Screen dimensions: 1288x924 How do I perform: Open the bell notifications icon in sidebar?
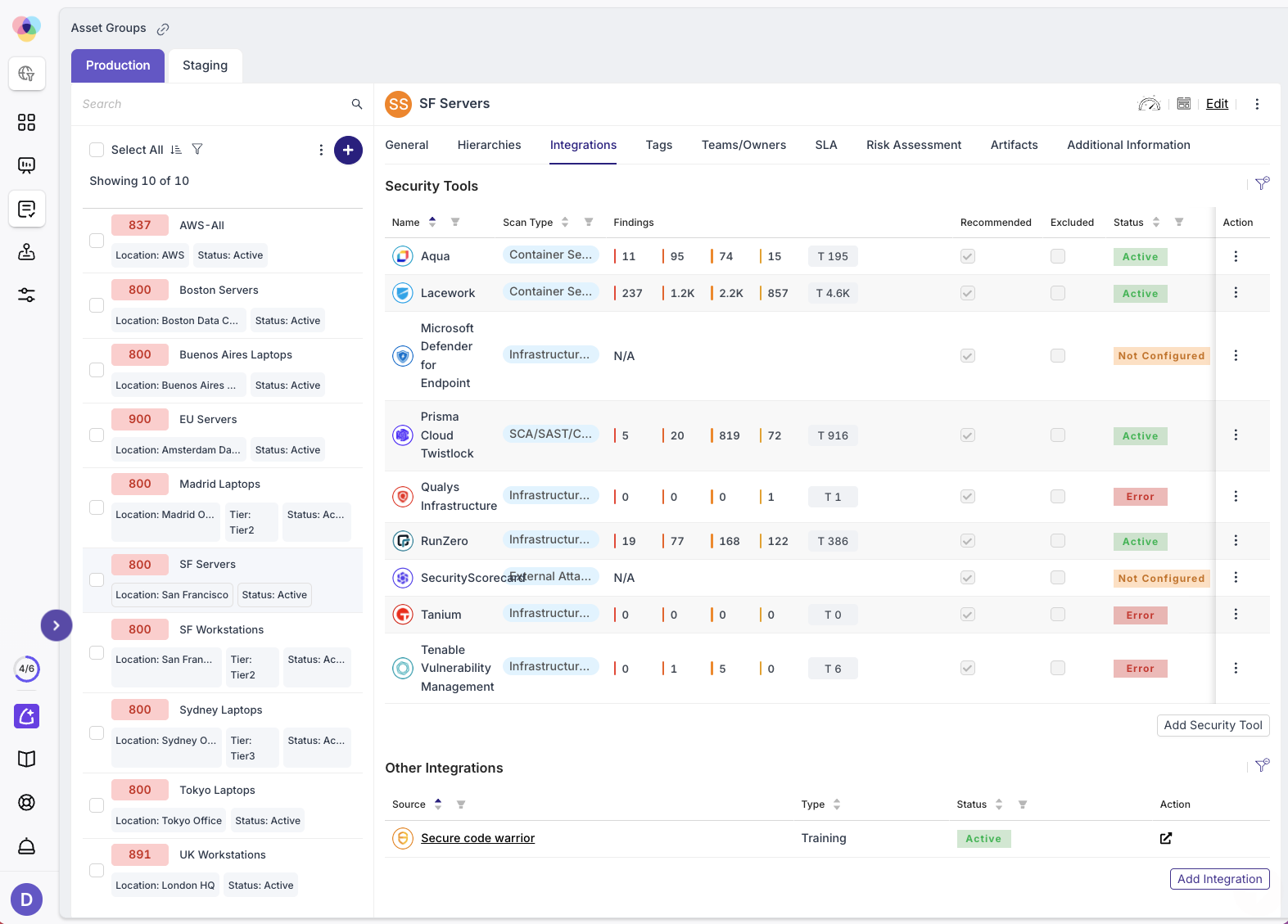26,846
